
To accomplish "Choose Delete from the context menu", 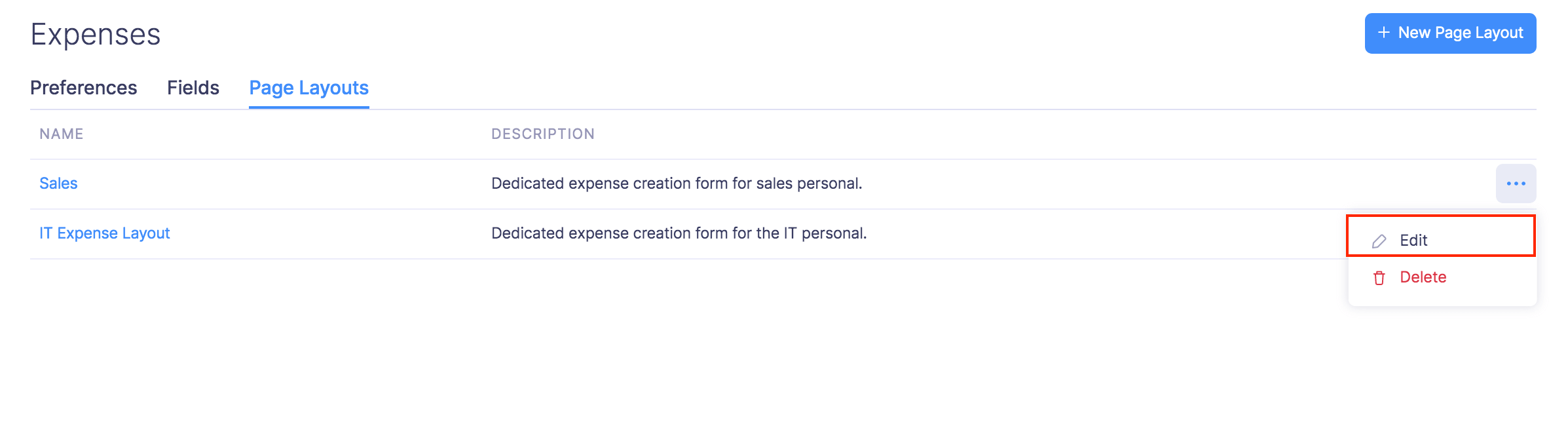I will point(1423,277).
